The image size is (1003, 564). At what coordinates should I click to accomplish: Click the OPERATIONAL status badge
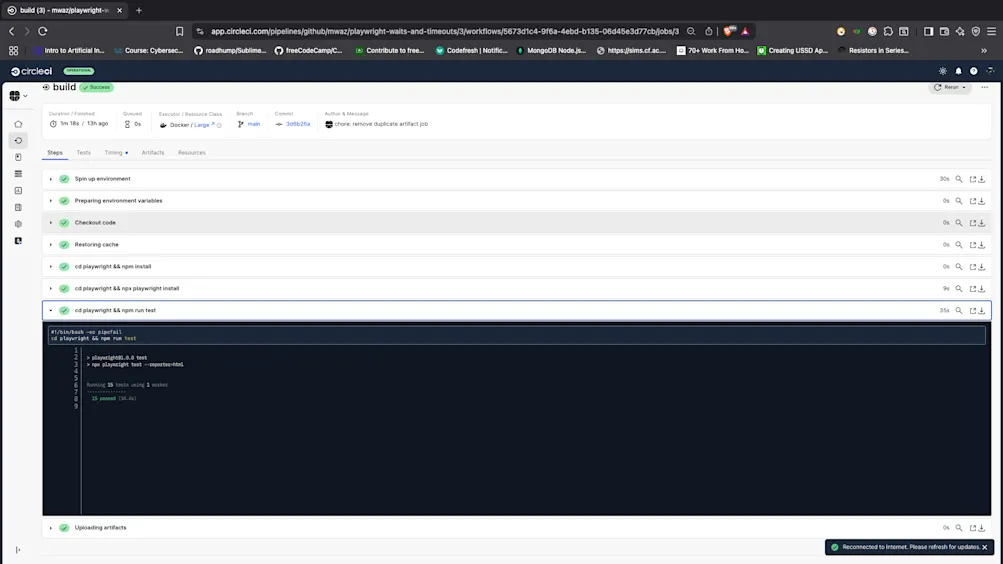tap(79, 71)
